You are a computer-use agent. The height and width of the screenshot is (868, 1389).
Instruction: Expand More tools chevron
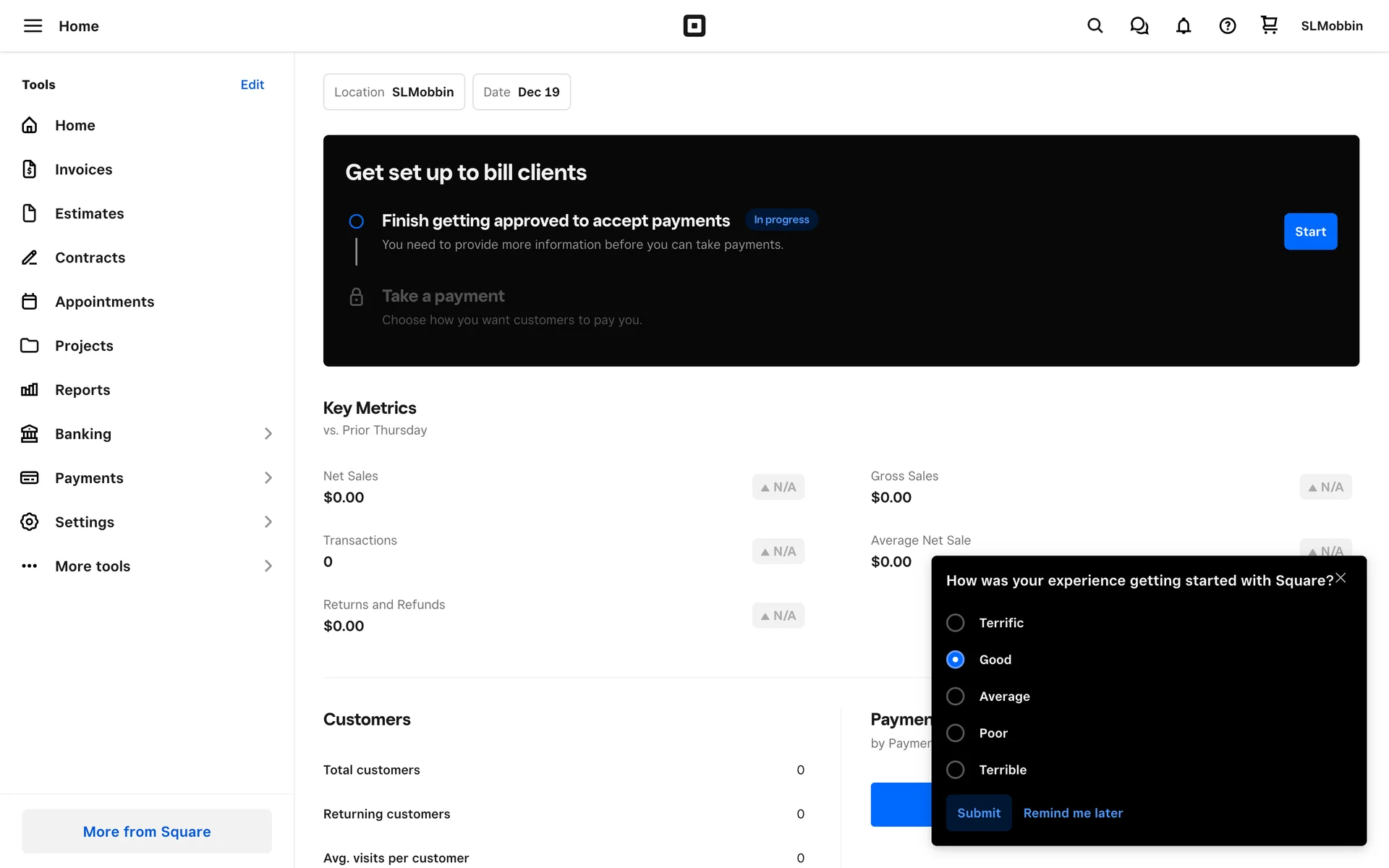(x=268, y=566)
